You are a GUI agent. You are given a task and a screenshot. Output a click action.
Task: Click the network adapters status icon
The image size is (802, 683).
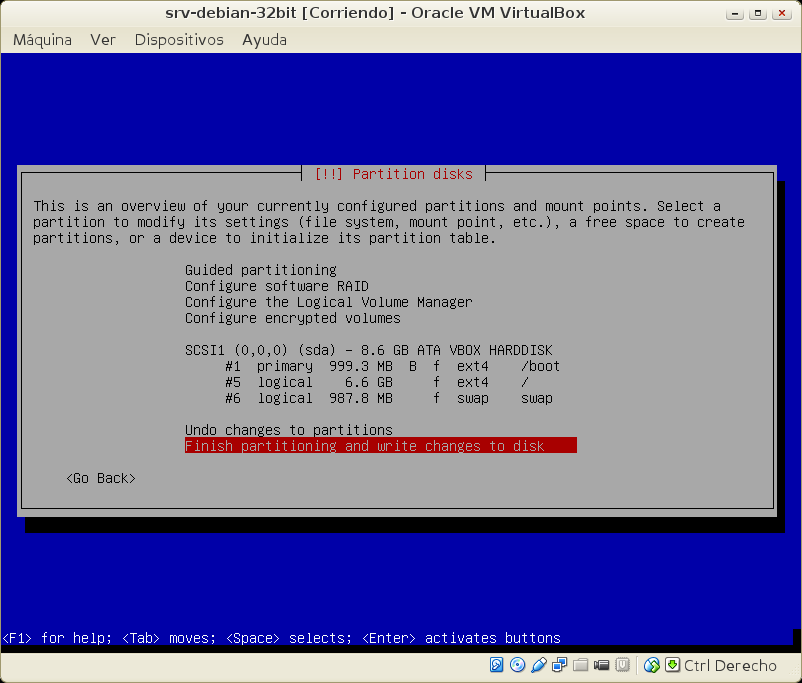[x=560, y=665]
